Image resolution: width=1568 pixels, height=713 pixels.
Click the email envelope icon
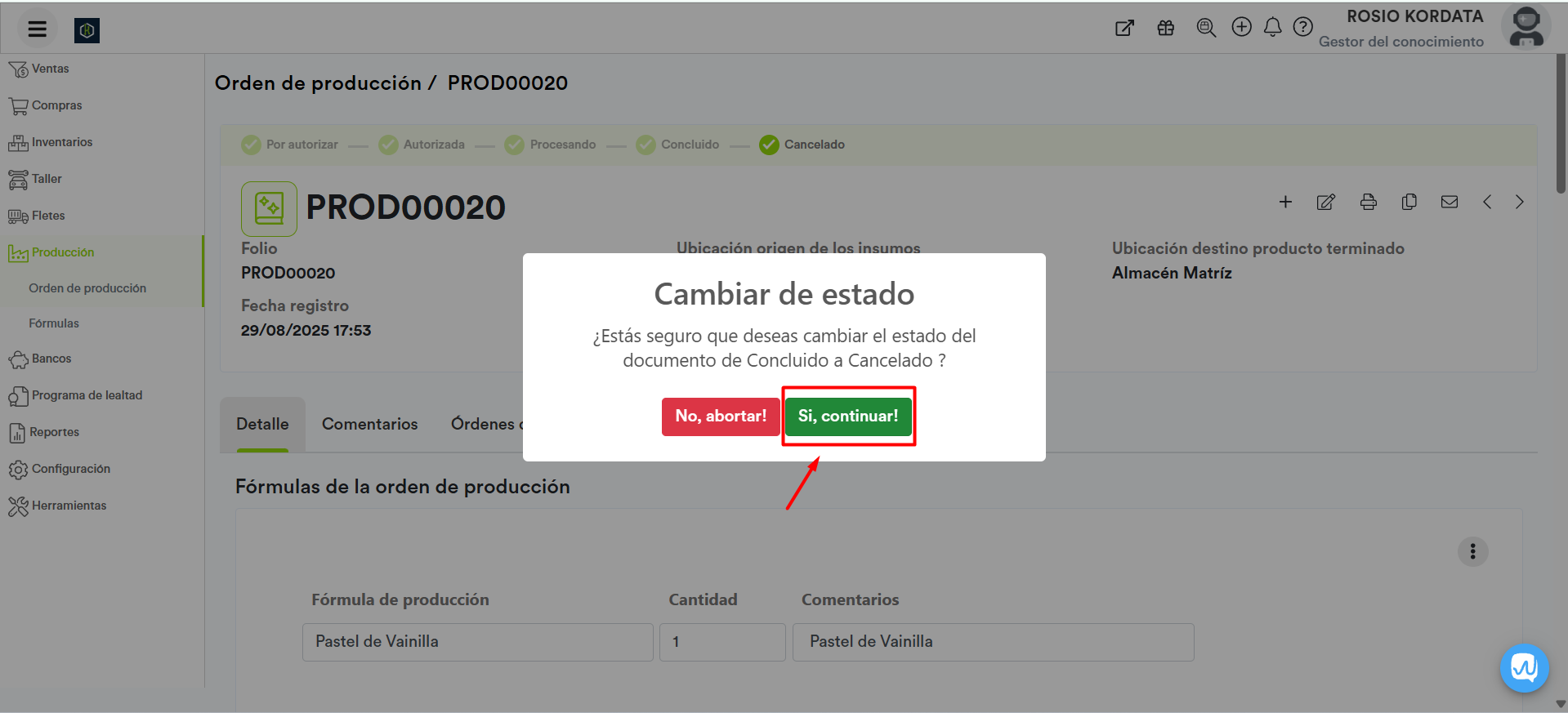(1449, 203)
